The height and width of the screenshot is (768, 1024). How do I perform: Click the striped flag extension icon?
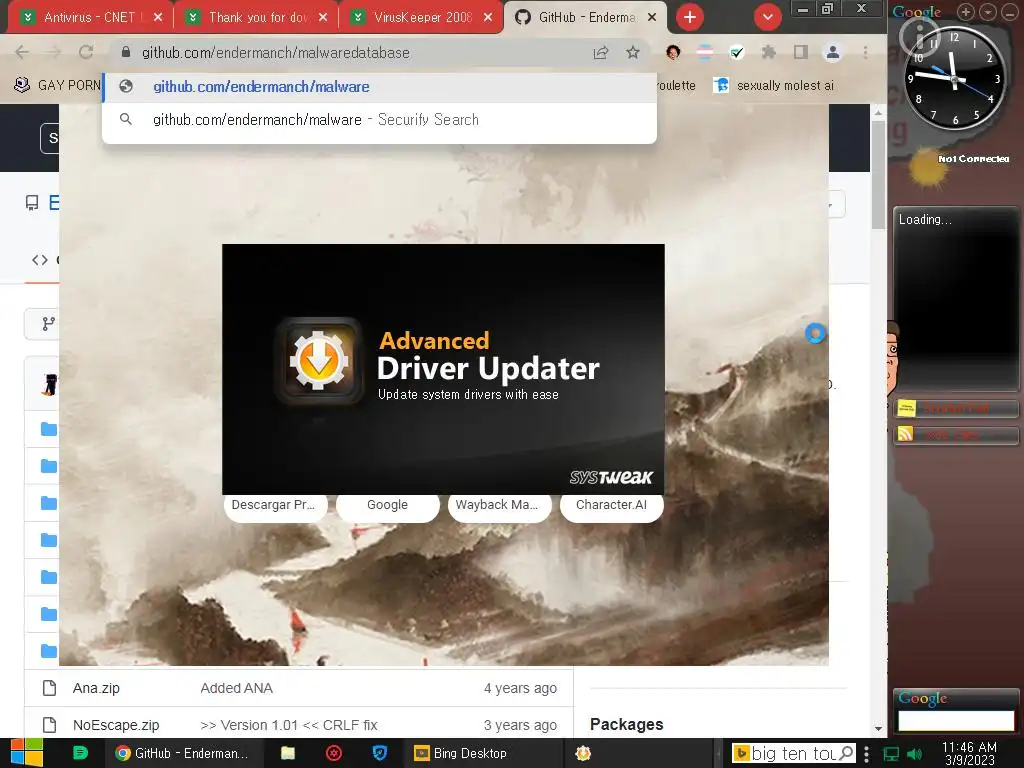705,52
